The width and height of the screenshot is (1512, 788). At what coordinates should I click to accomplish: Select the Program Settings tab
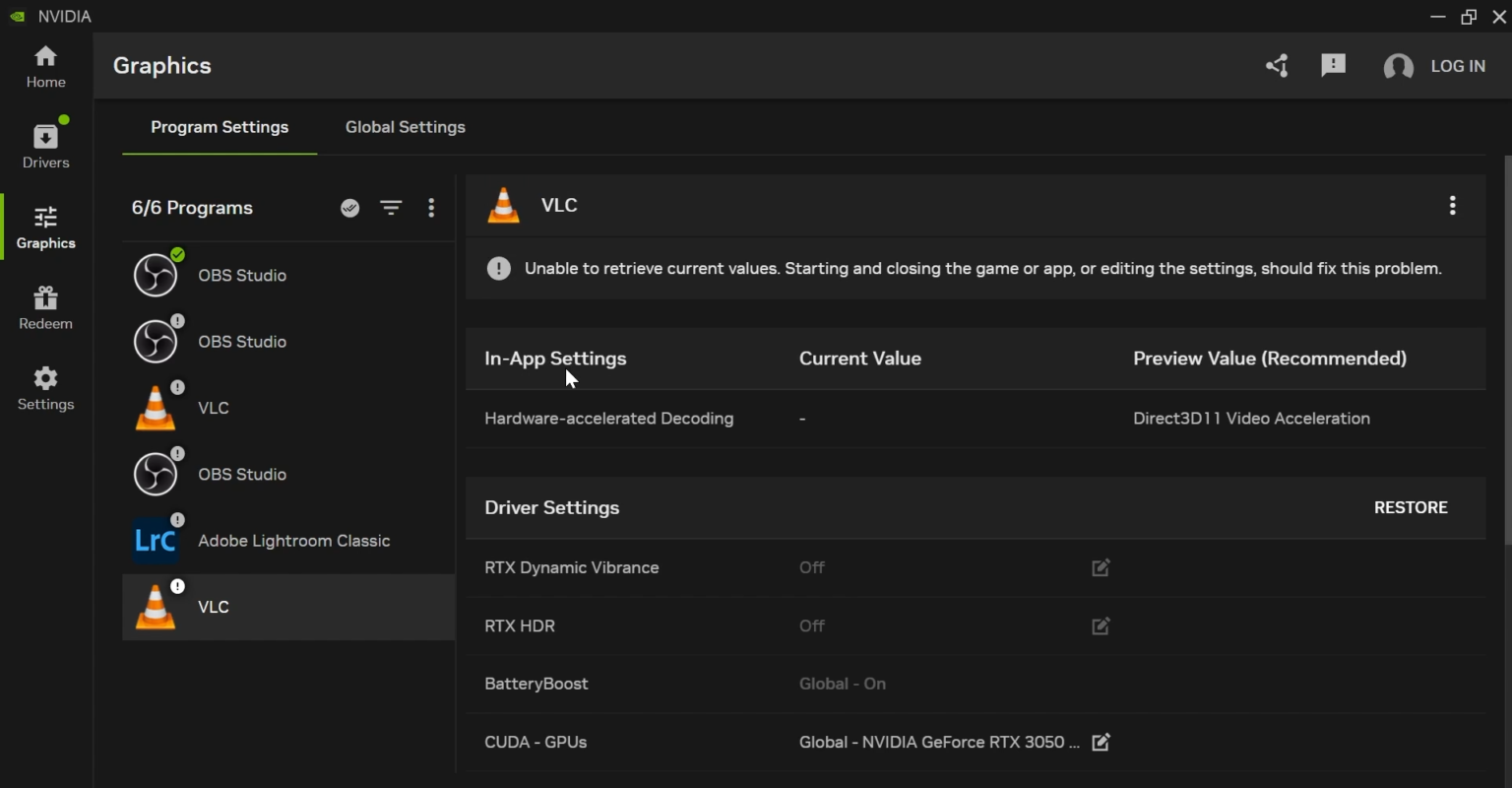pyautogui.click(x=220, y=127)
